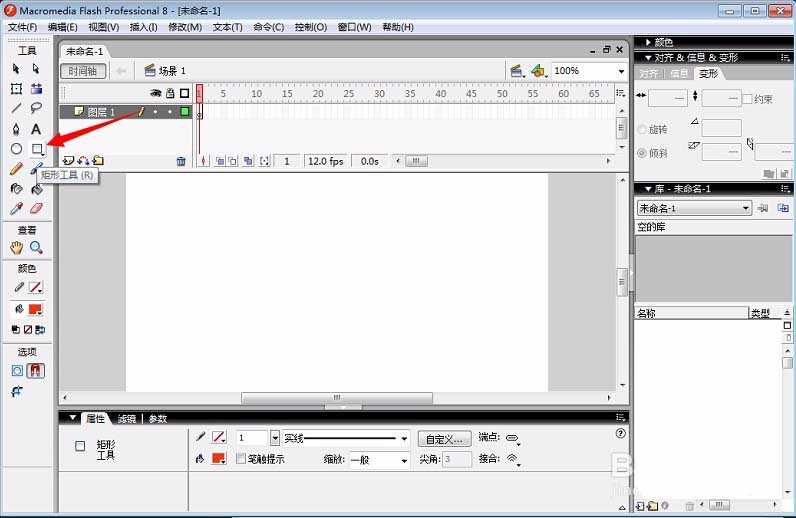The height and width of the screenshot is (518, 796).
Task: Select the Pen tool
Action: coord(16,129)
